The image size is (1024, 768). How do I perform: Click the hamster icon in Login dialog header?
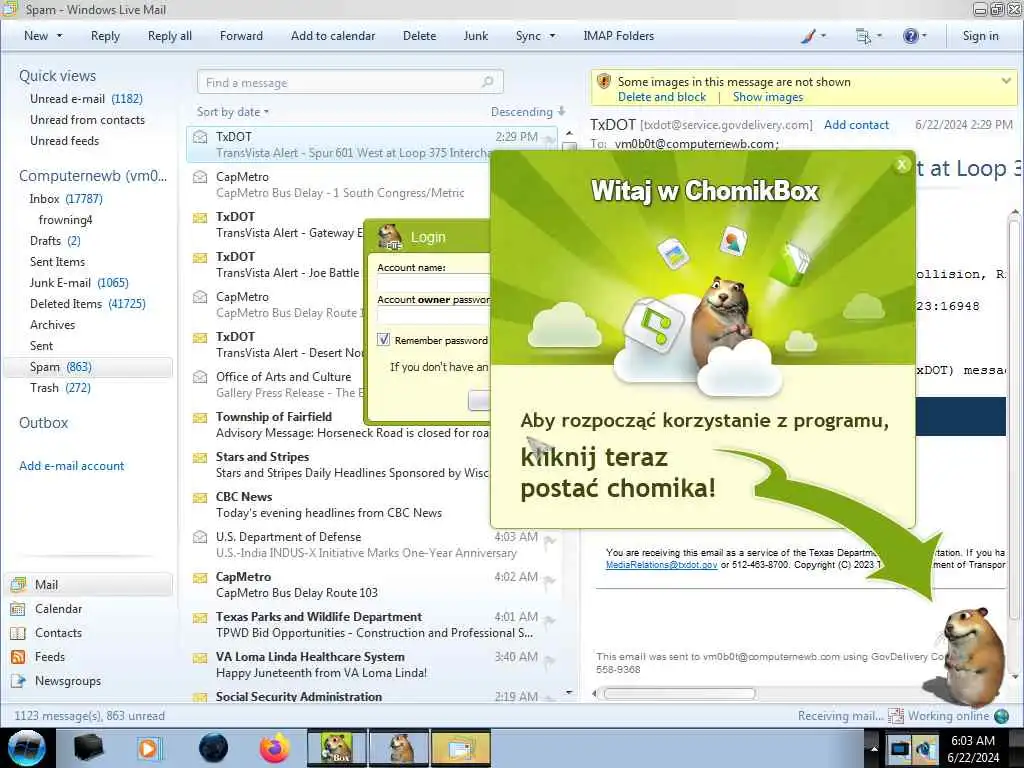(391, 237)
